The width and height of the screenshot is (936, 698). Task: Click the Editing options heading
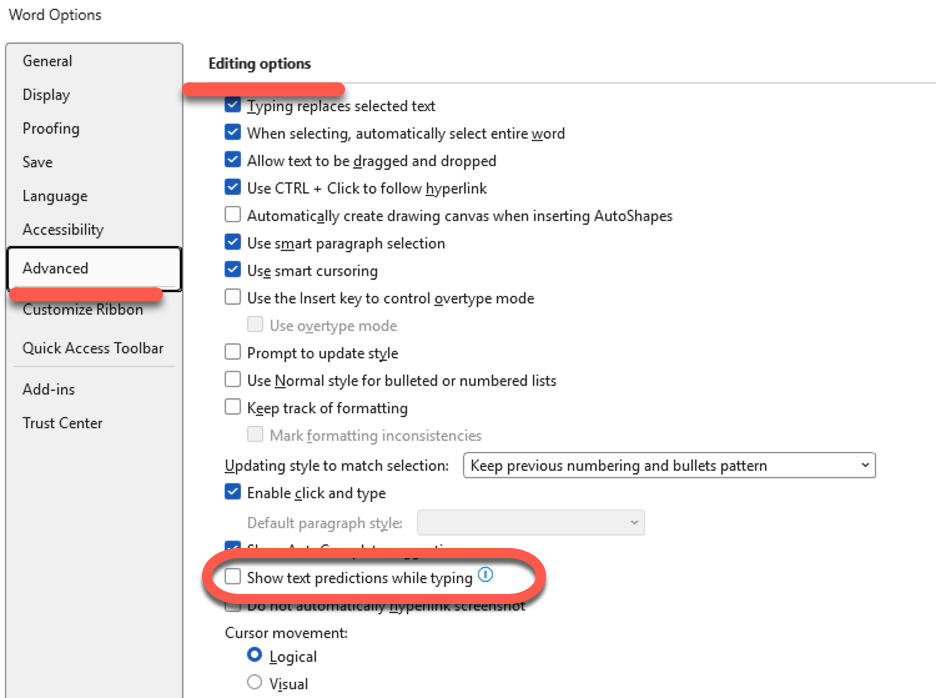point(260,63)
